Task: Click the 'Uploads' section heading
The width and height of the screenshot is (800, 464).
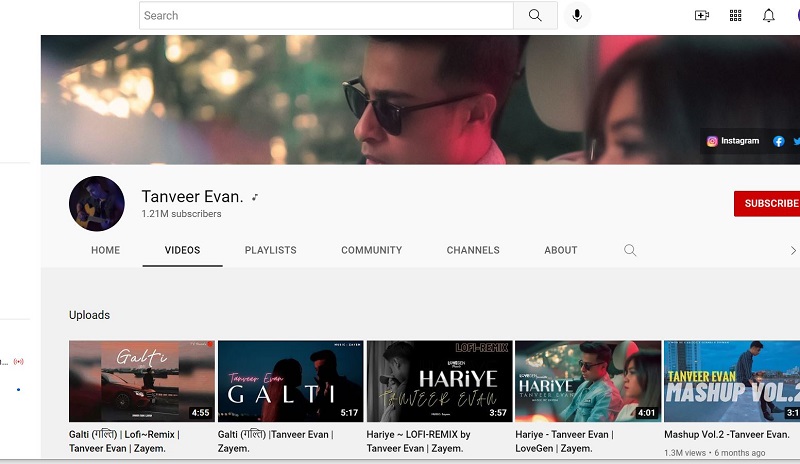Action: [89, 315]
